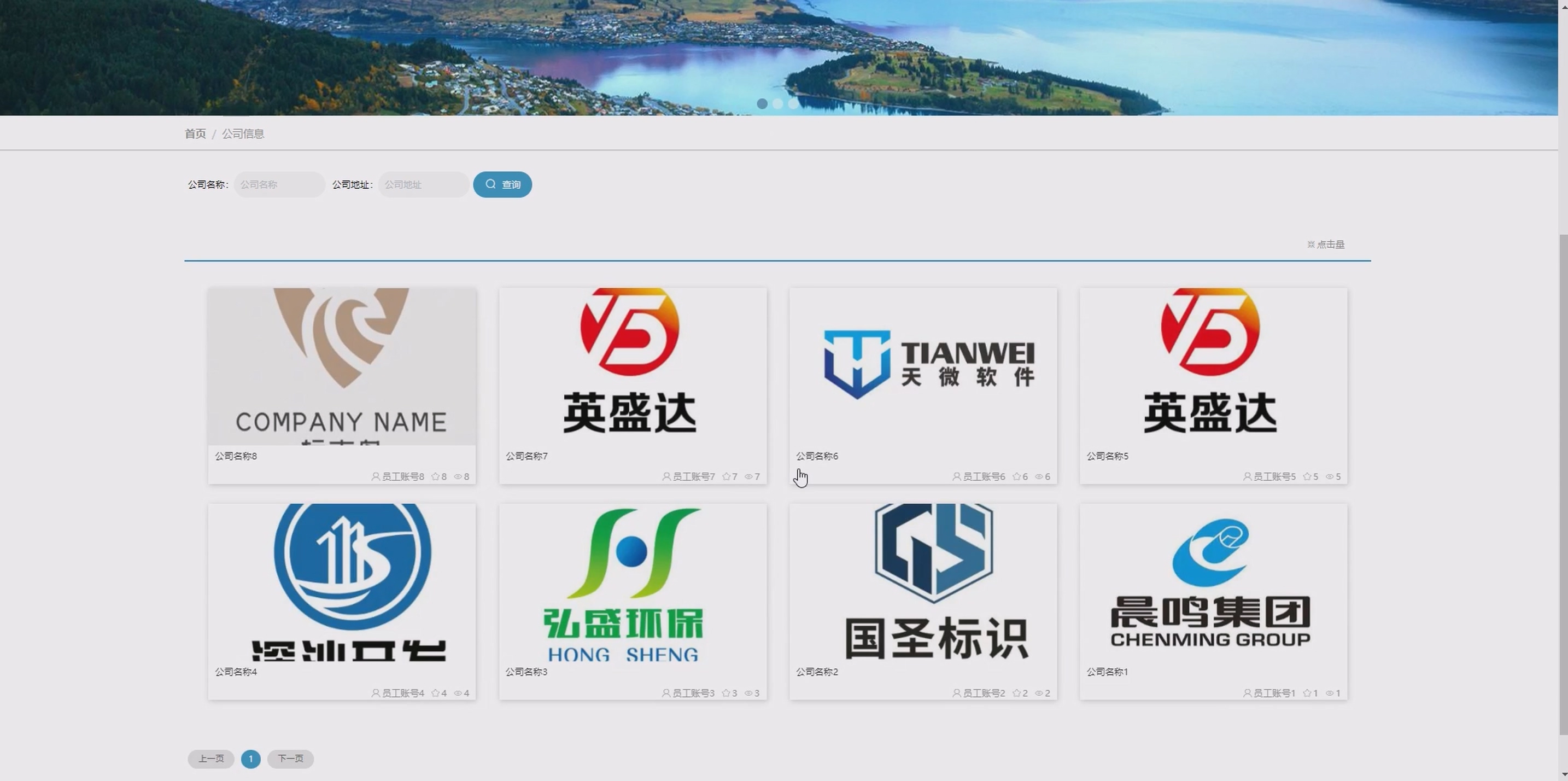Click the star favorite icon on 公司名称1 card
This screenshot has height=781, width=1568.
pos(1307,693)
